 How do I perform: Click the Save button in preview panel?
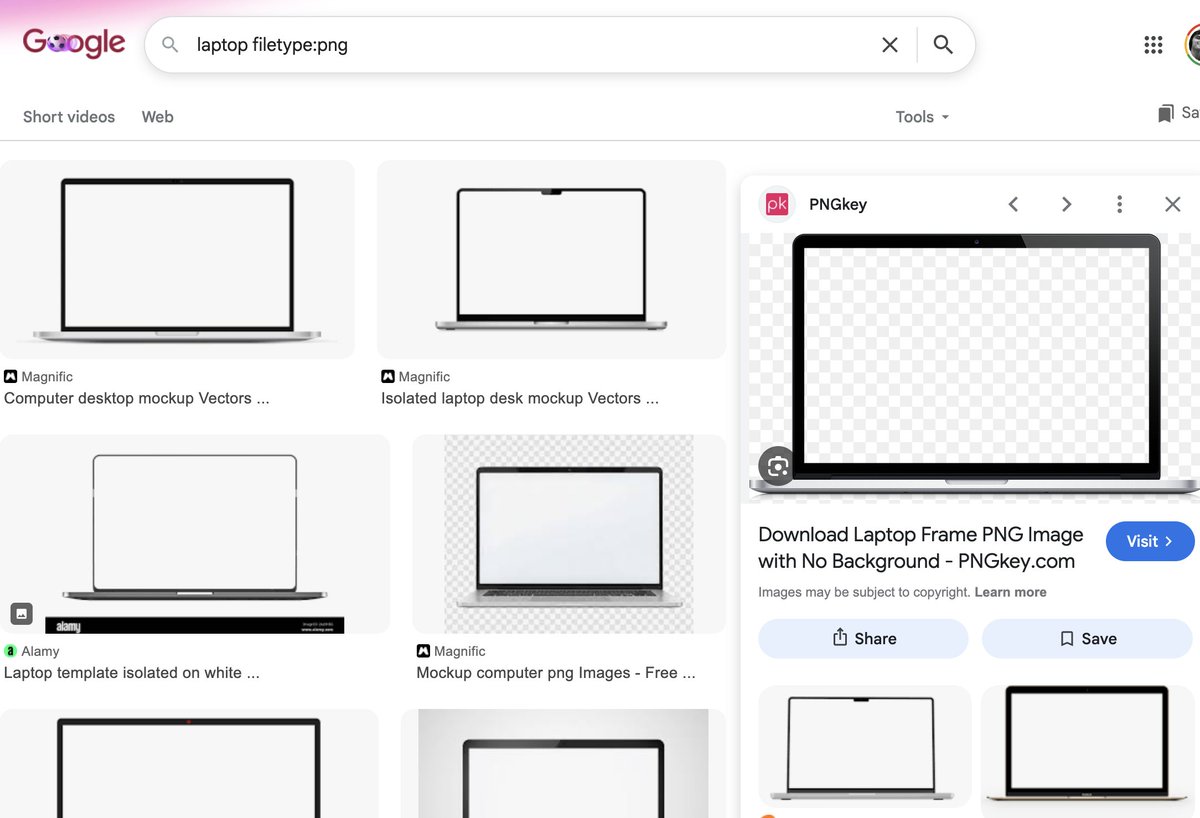[x=1087, y=639]
